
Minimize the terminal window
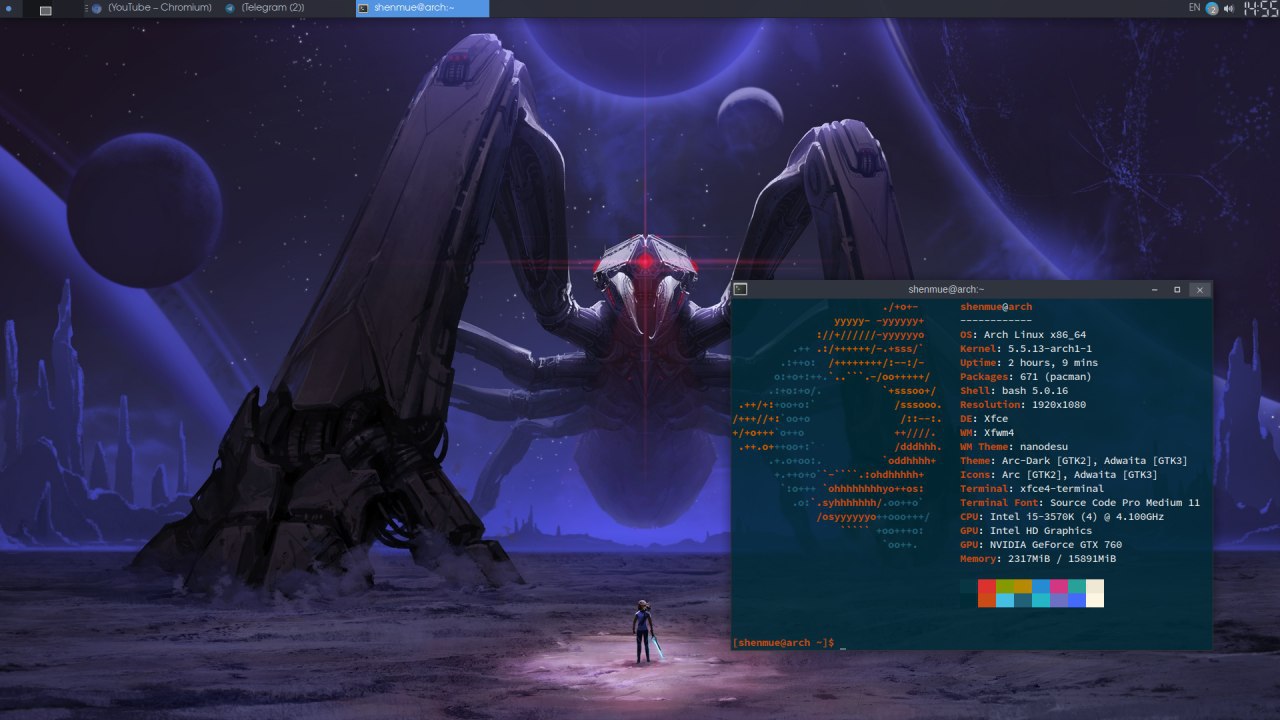click(x=1155, y=289)
